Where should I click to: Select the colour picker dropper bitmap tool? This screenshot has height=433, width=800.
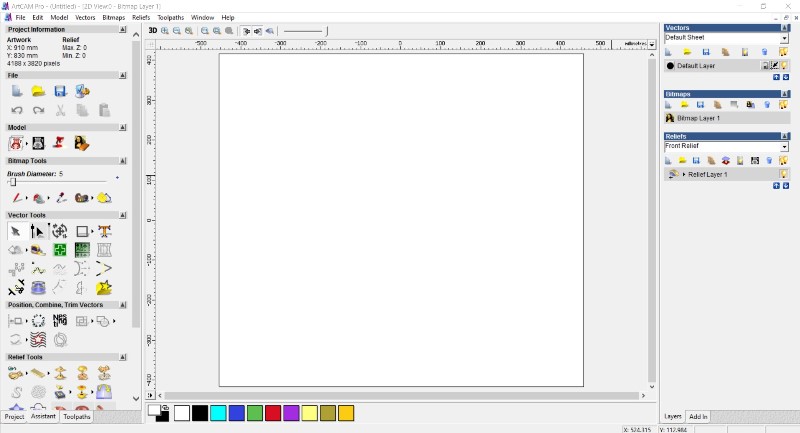pos(61,198)
